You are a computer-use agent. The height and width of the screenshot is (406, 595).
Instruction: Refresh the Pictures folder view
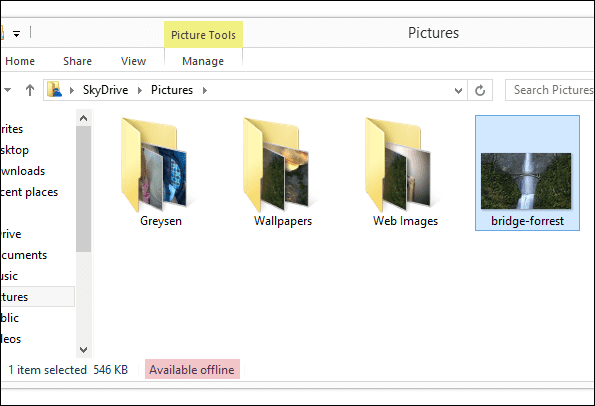[x=480, y=90]
